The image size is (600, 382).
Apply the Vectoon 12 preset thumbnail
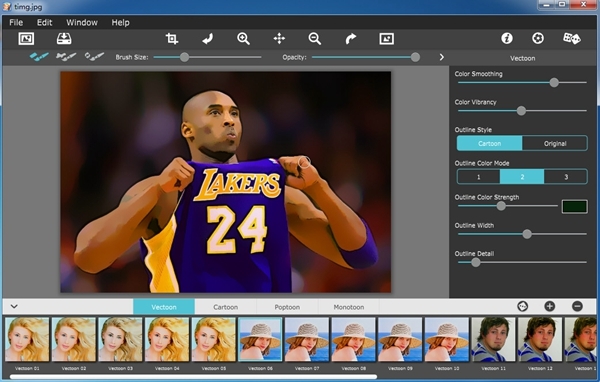click(x=540, y=340)
